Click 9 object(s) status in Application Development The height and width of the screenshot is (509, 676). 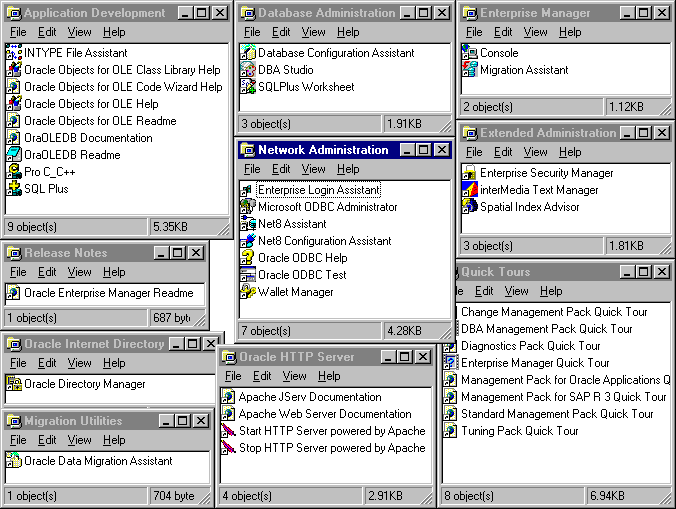click(75, 227)
